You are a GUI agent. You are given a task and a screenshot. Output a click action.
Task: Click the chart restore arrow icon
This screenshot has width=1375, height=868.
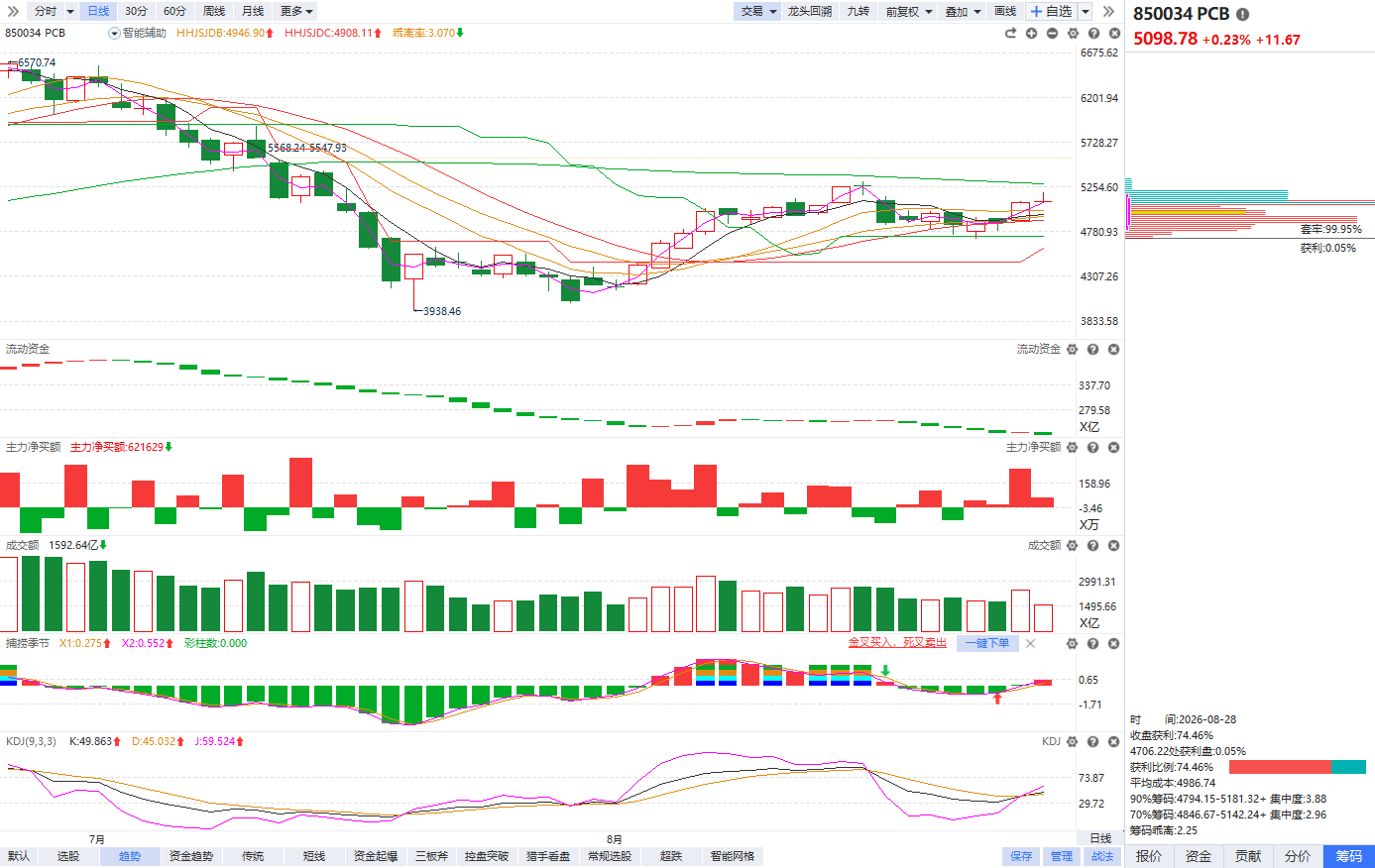[x=1010, y=33]
